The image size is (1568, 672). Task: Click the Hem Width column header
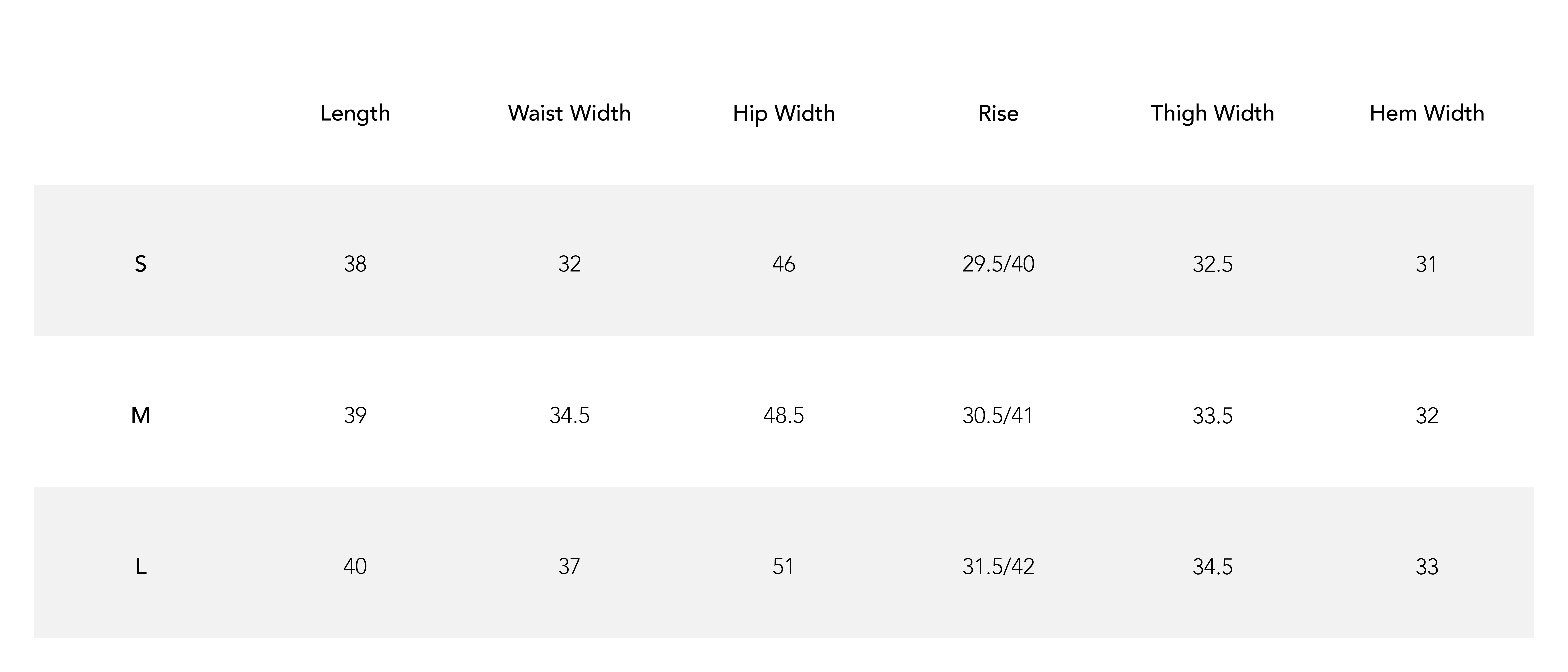(1427, 113)
